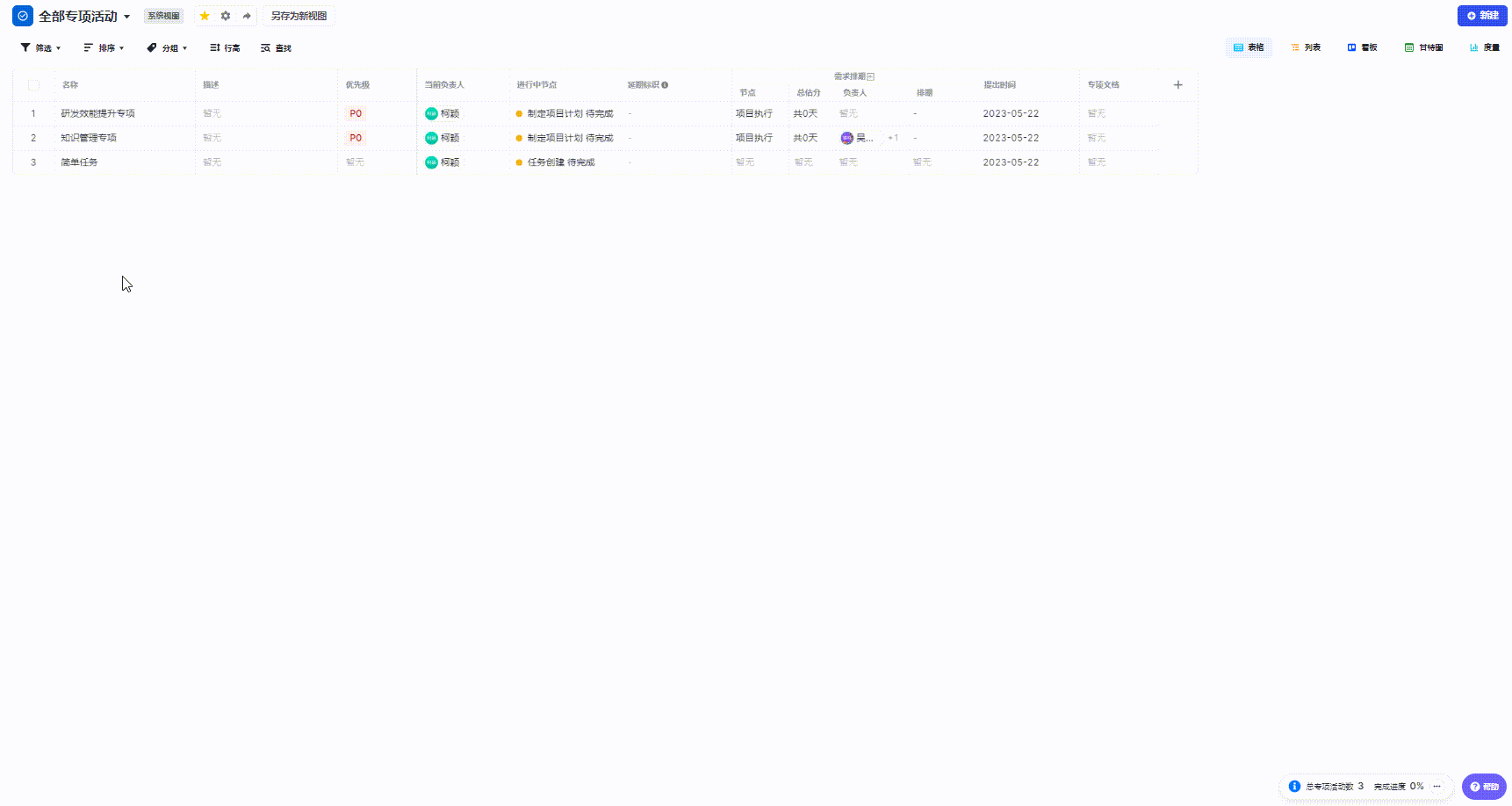Screen dimensions: 1512x806
Task: Click the 延期标识 info icon
Action: coord(665,85)
